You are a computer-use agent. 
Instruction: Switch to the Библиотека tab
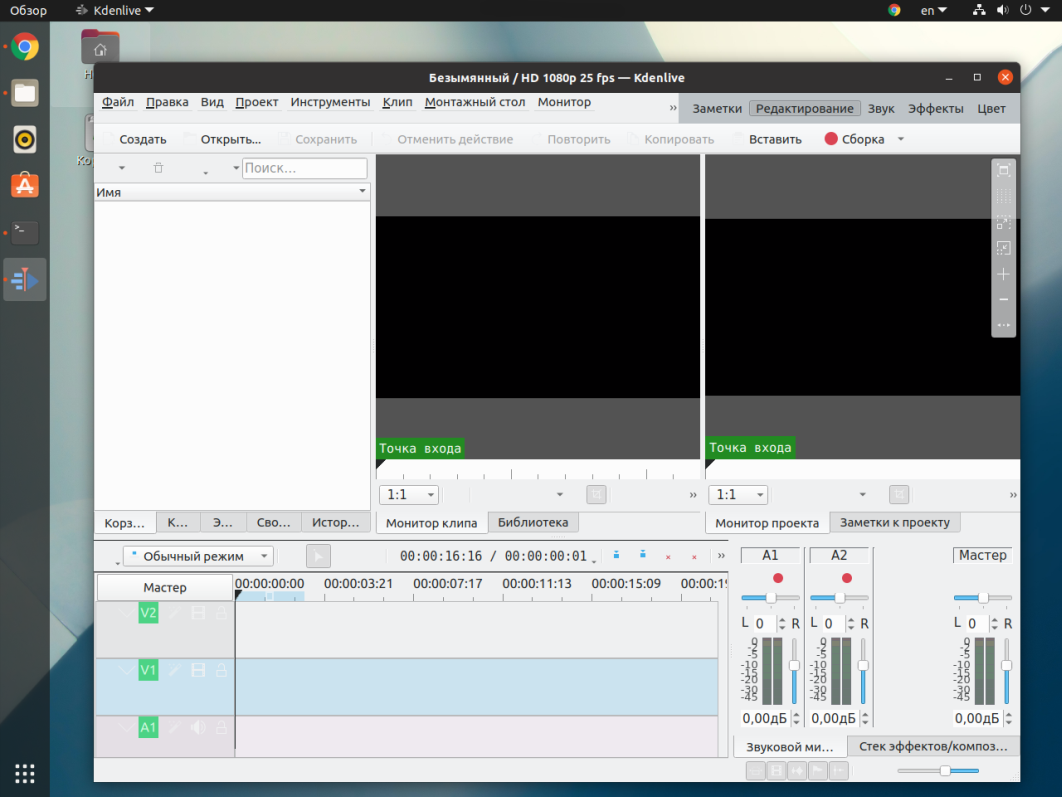[x=532, y=522]
